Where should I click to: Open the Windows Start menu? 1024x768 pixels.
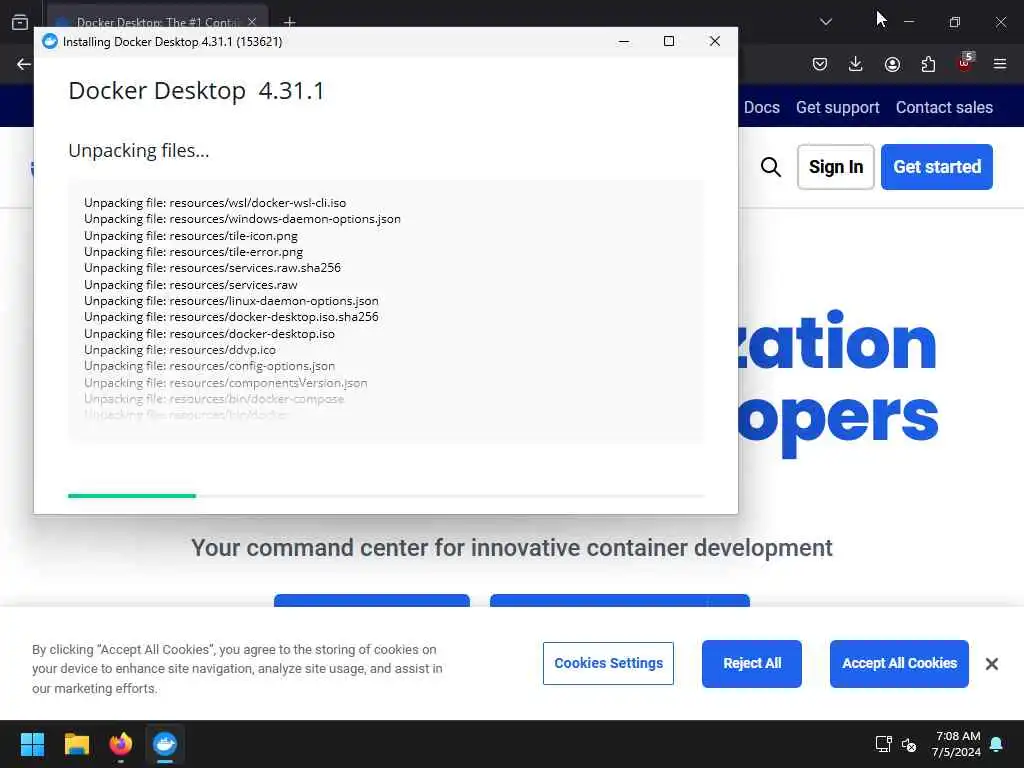point(32,744)
